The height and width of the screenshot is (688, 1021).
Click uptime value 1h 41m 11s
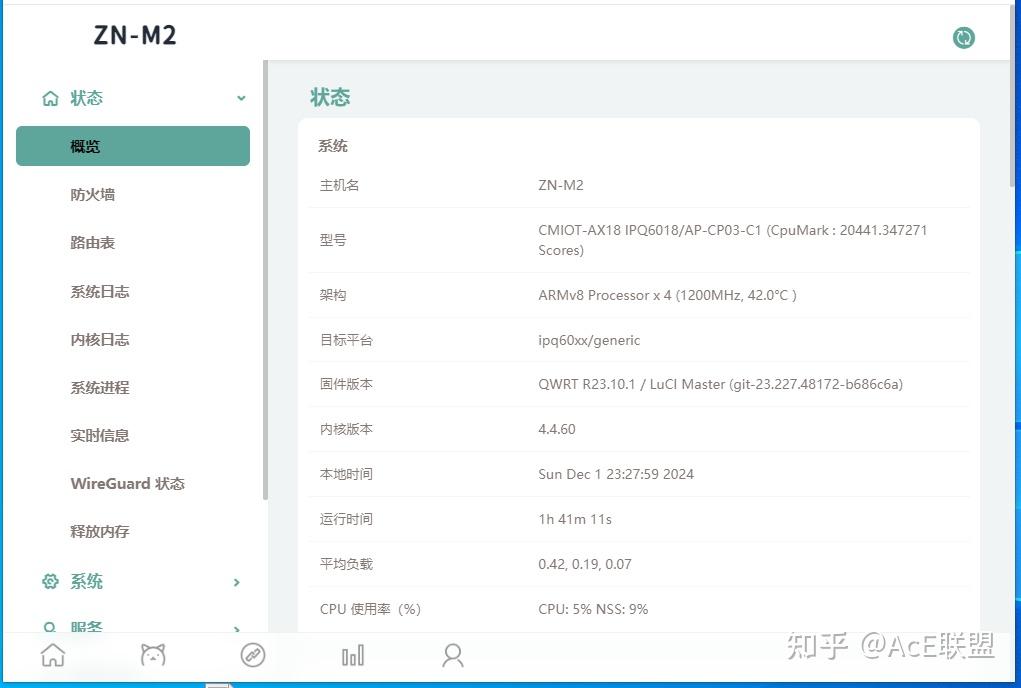tap(575, 519)
